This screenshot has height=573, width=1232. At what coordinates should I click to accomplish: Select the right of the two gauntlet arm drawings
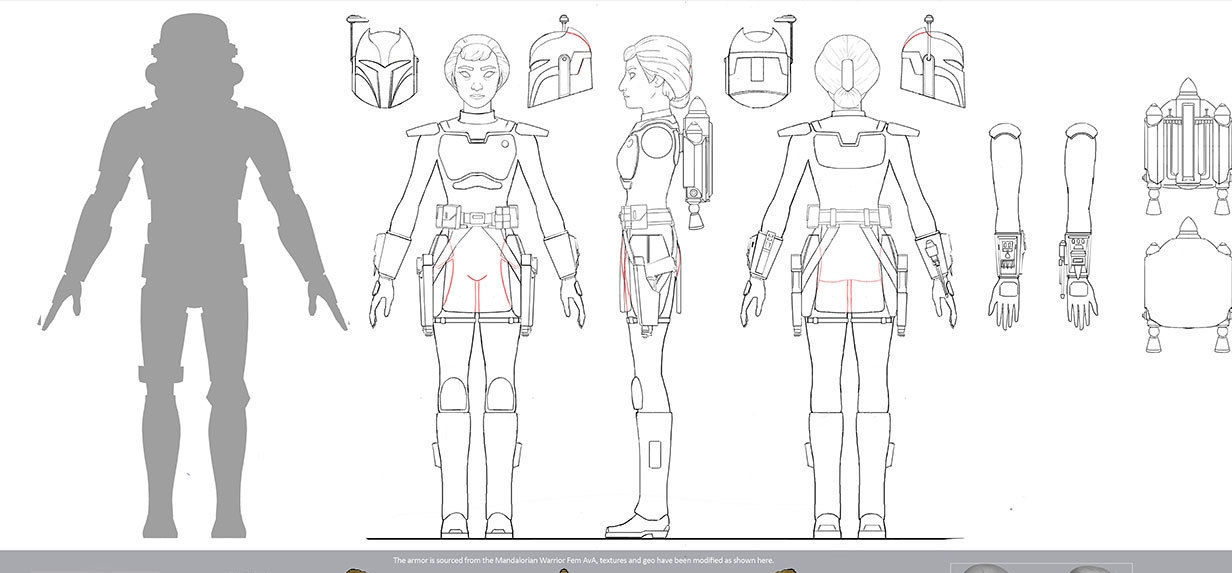[1080, 226]
